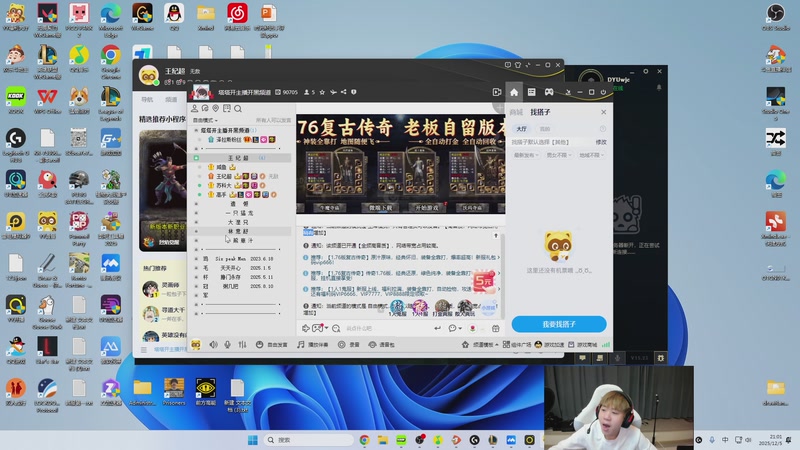Select the 大厅 pill tab
Screen dimensions: 800x450
pyautogui.click(x=521, y=129)
